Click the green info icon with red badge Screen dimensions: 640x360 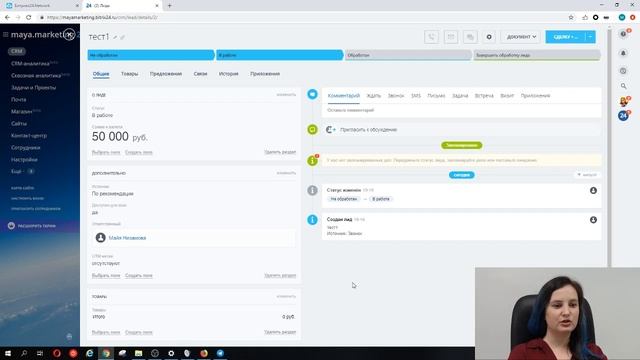[312, 160]
